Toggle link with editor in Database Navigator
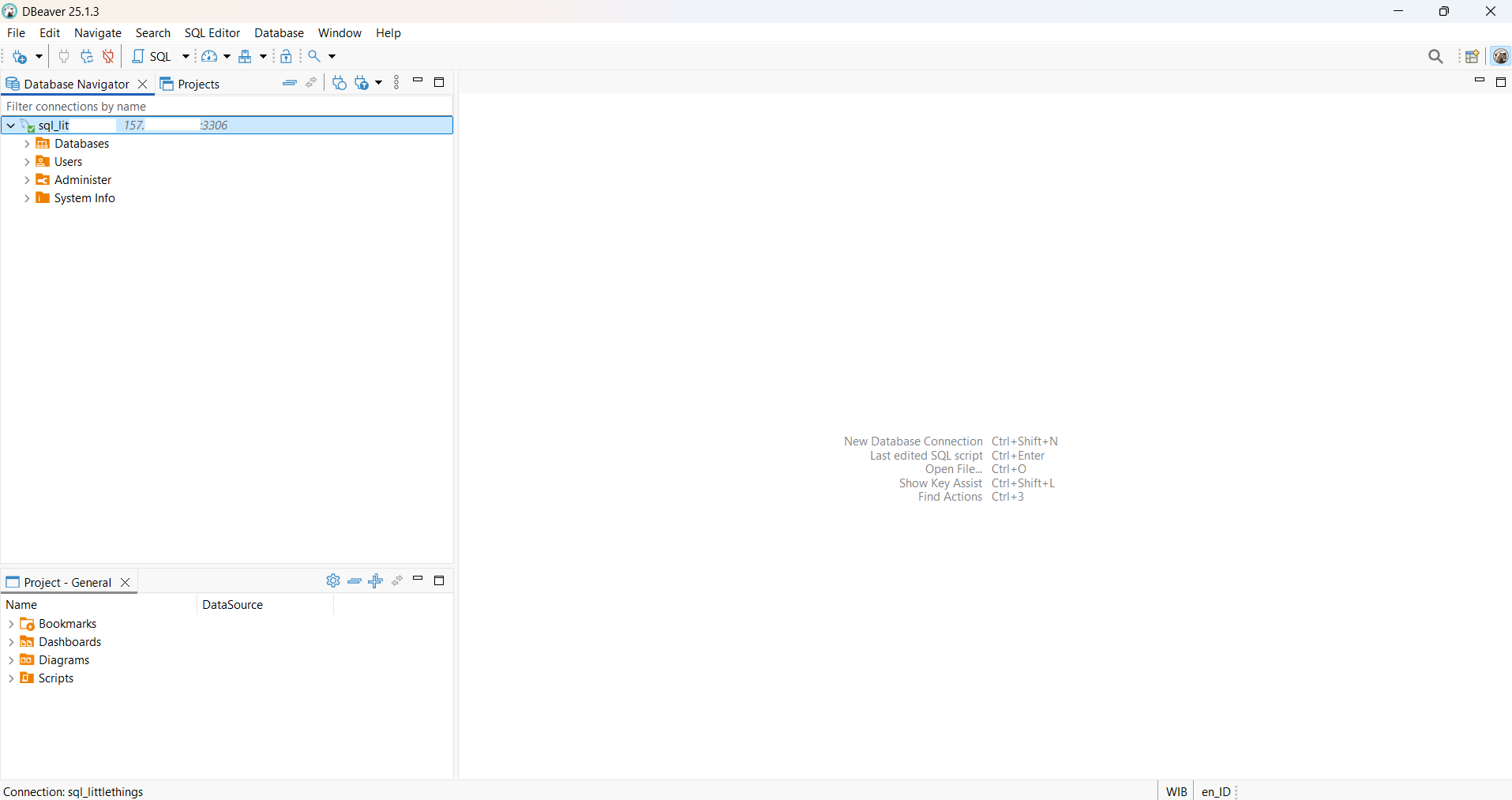The height and width of the screenshot is (800, 1512). [x=312, y=83]
